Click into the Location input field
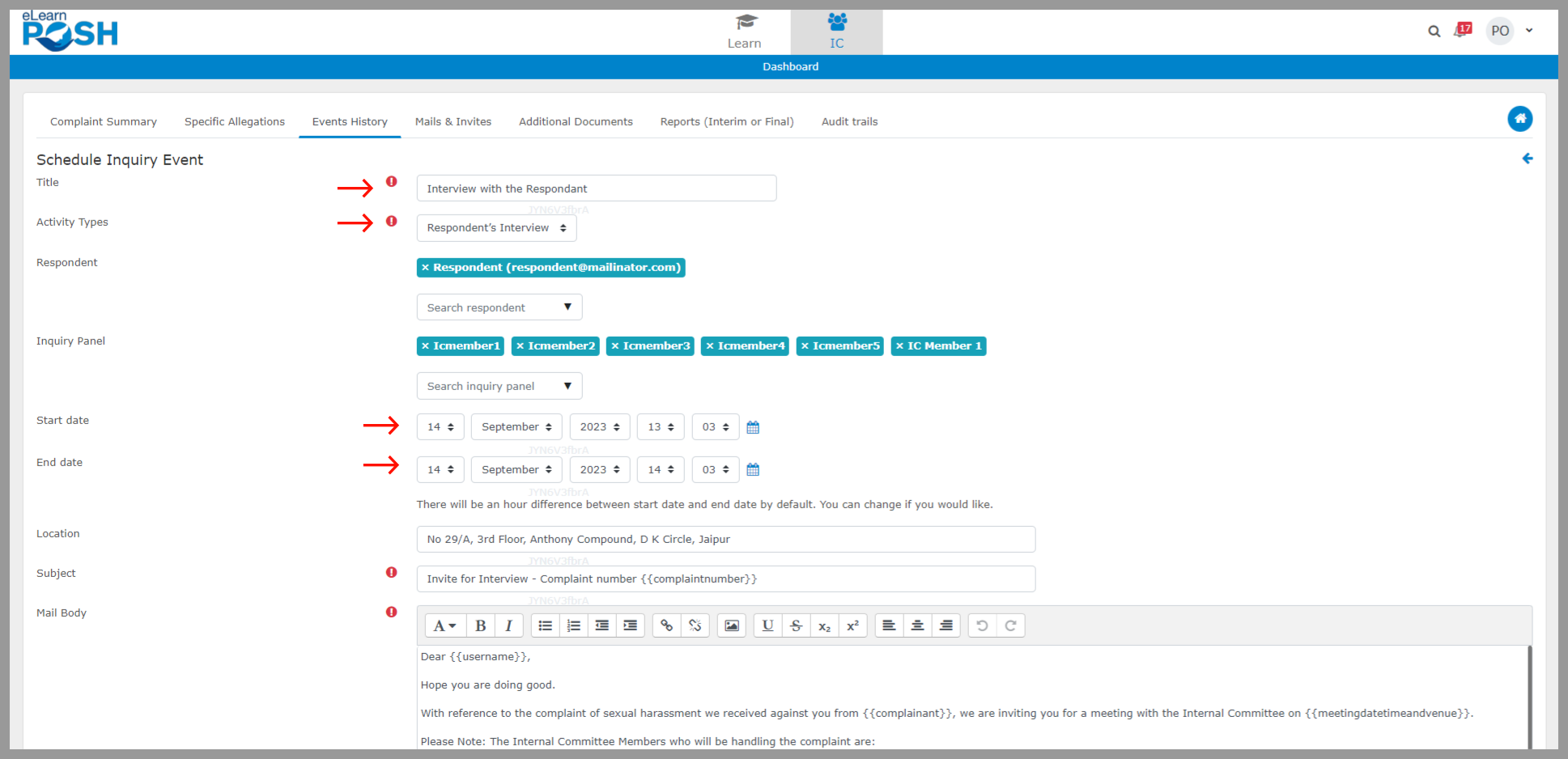This screenshot has width=1568, height=759. 725,539
